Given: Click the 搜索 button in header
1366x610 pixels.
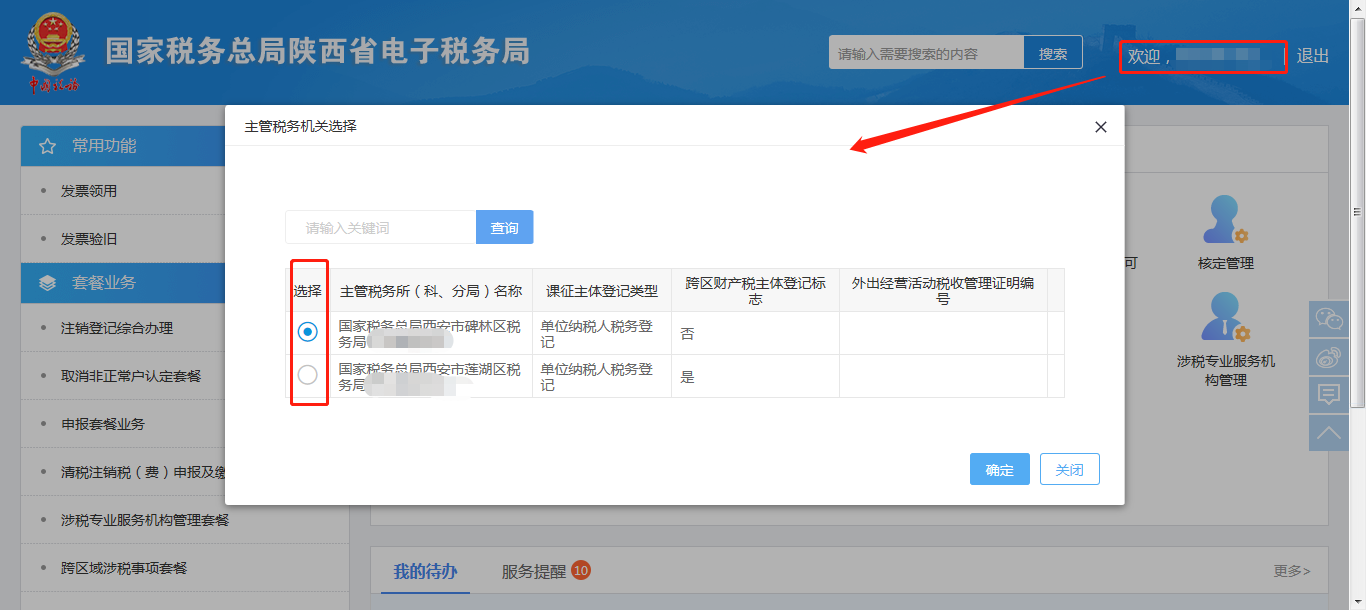Looking at the screenshot, I should pyautogui.click(x=1053, y=53).
